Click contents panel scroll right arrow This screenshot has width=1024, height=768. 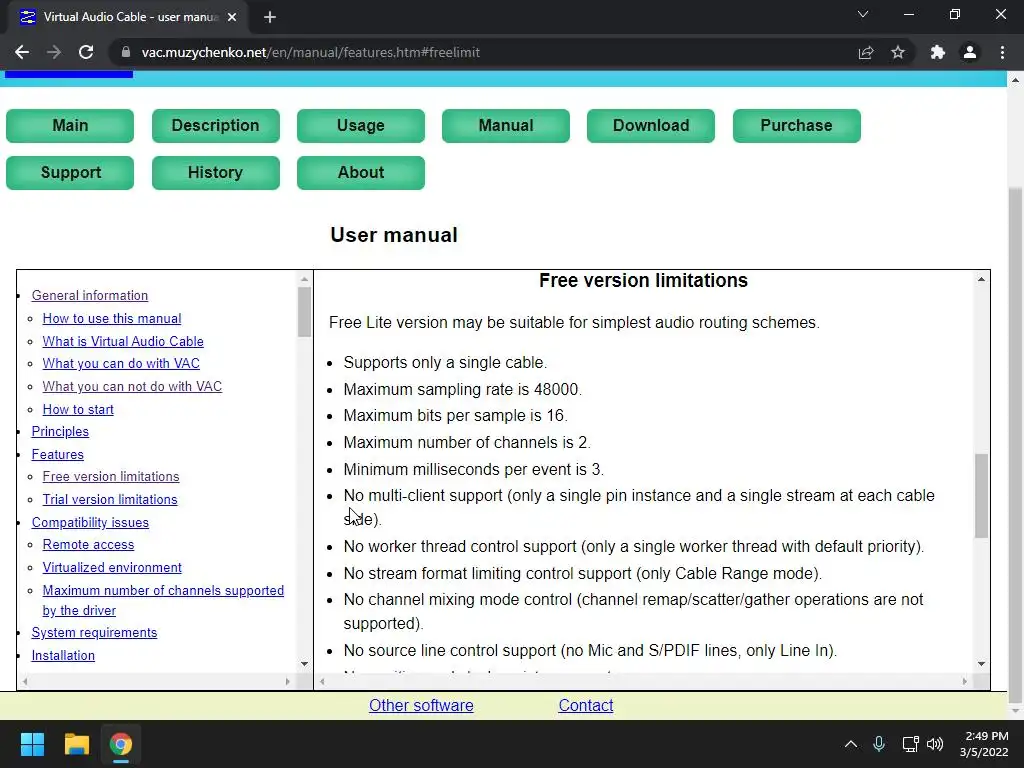(x=287, y=681)
